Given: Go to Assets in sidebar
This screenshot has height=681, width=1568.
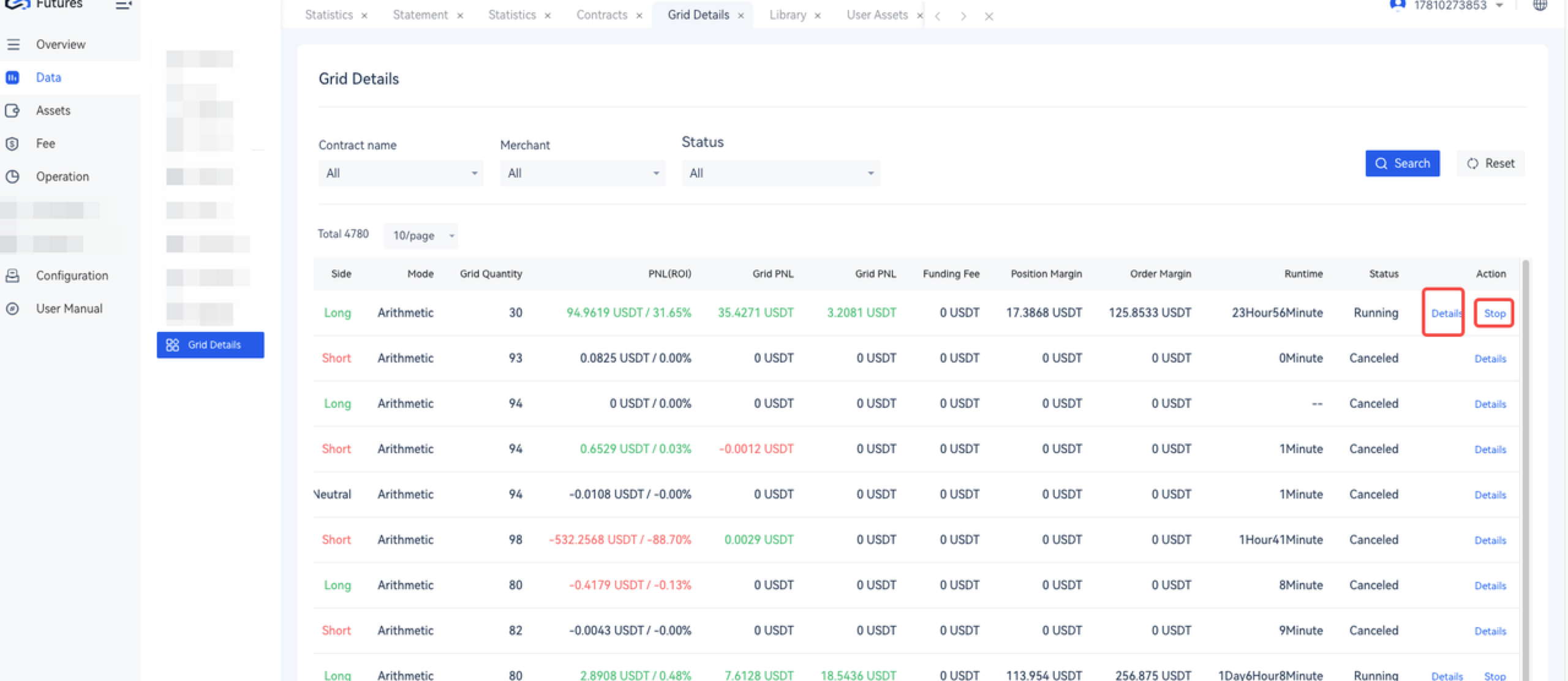Looking at the screenshot, I should coord(53,110).
